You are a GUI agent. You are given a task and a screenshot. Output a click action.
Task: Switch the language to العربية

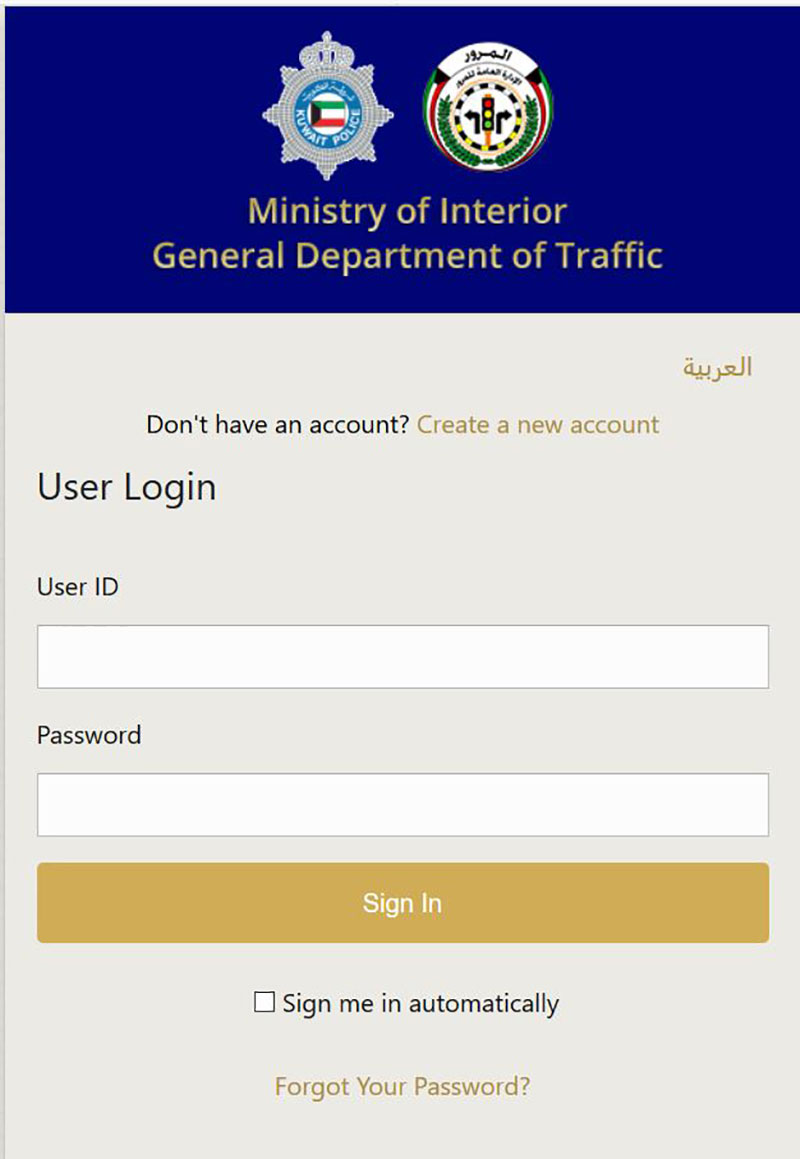[x=716, y=367]
